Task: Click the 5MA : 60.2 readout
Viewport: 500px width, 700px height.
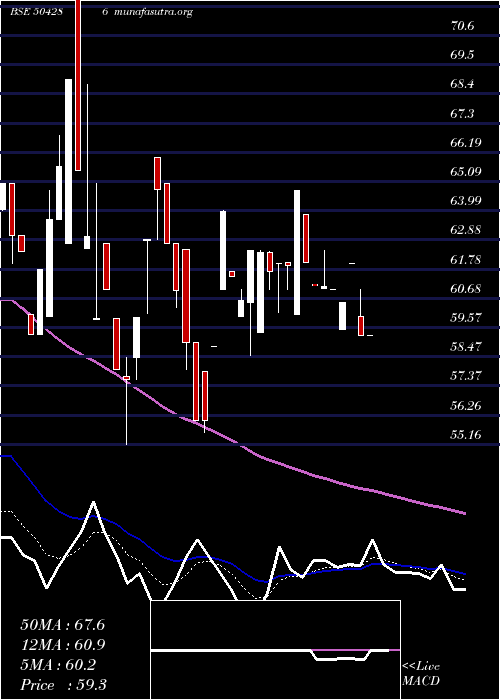Action: (x=58, y=665)
